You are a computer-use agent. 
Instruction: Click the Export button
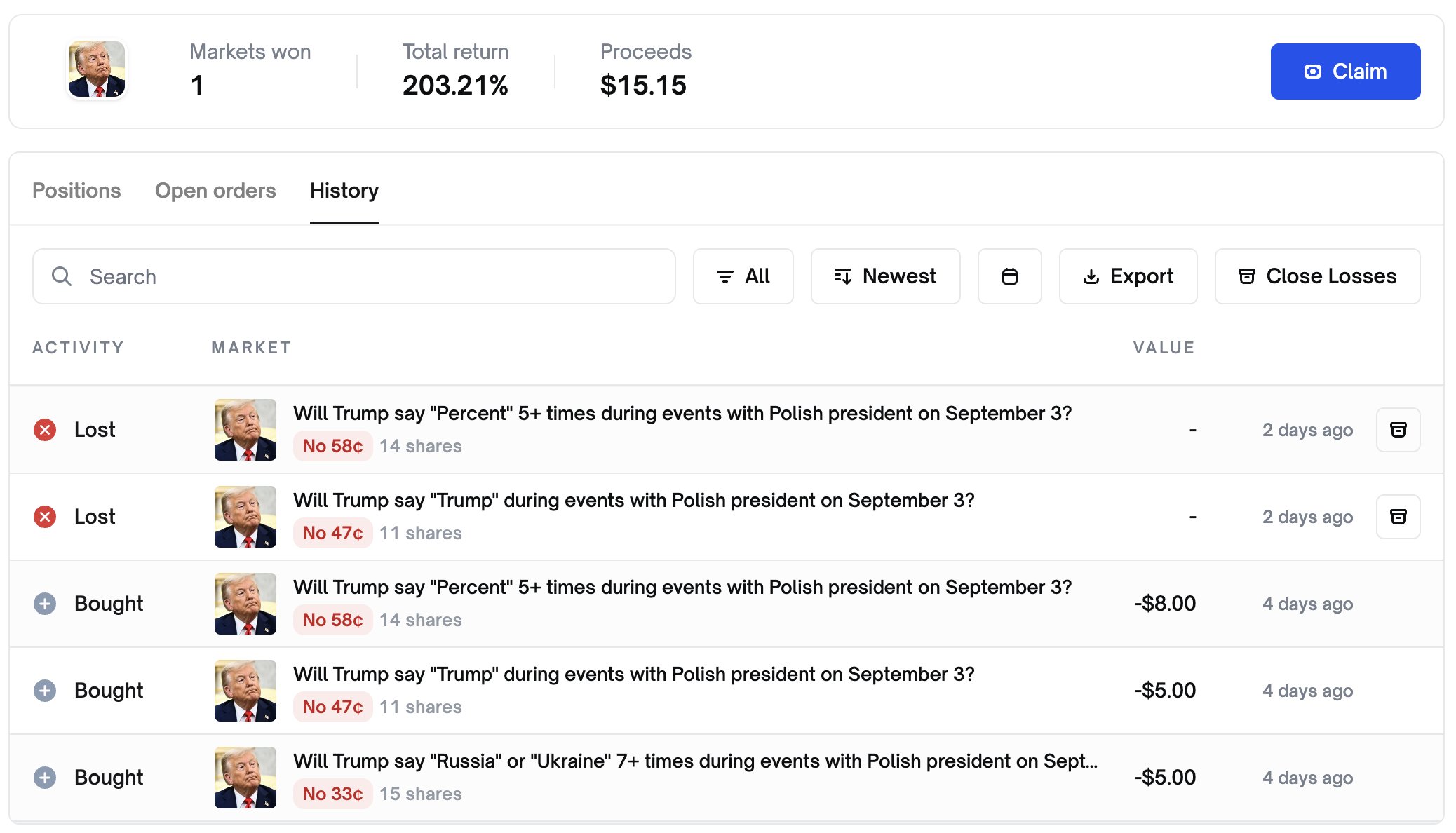1128,276
